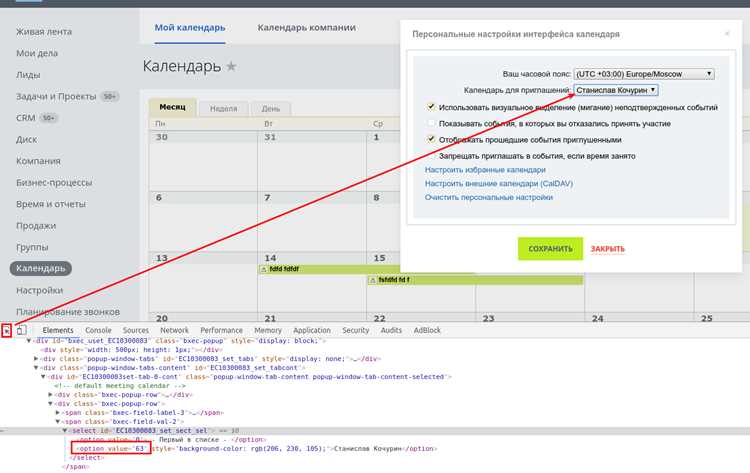
Task: Collapse the set-tab-0-cont div node
Action: (43, 377)
